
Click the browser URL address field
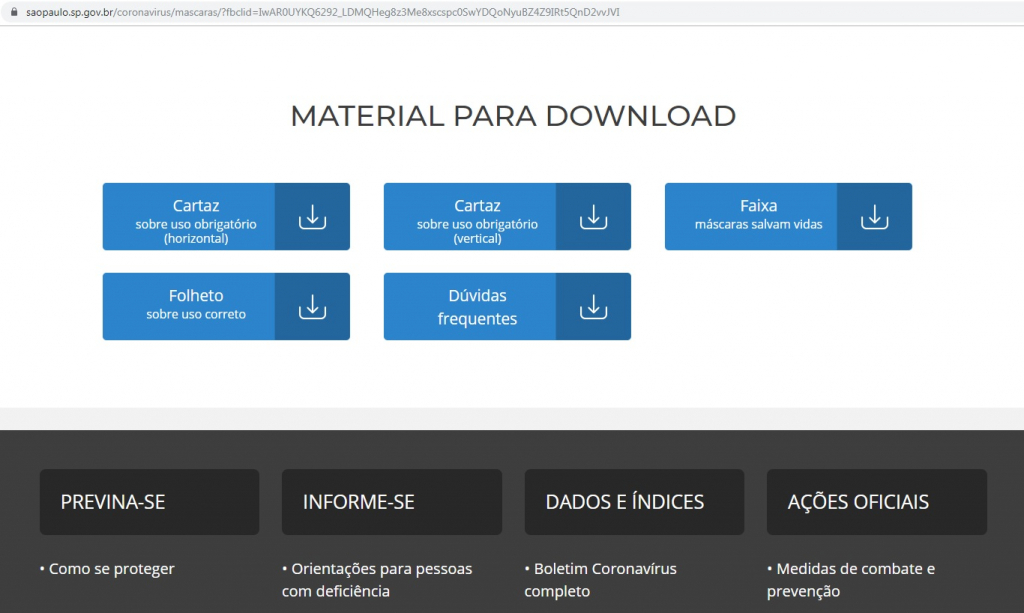pos(512,12)
